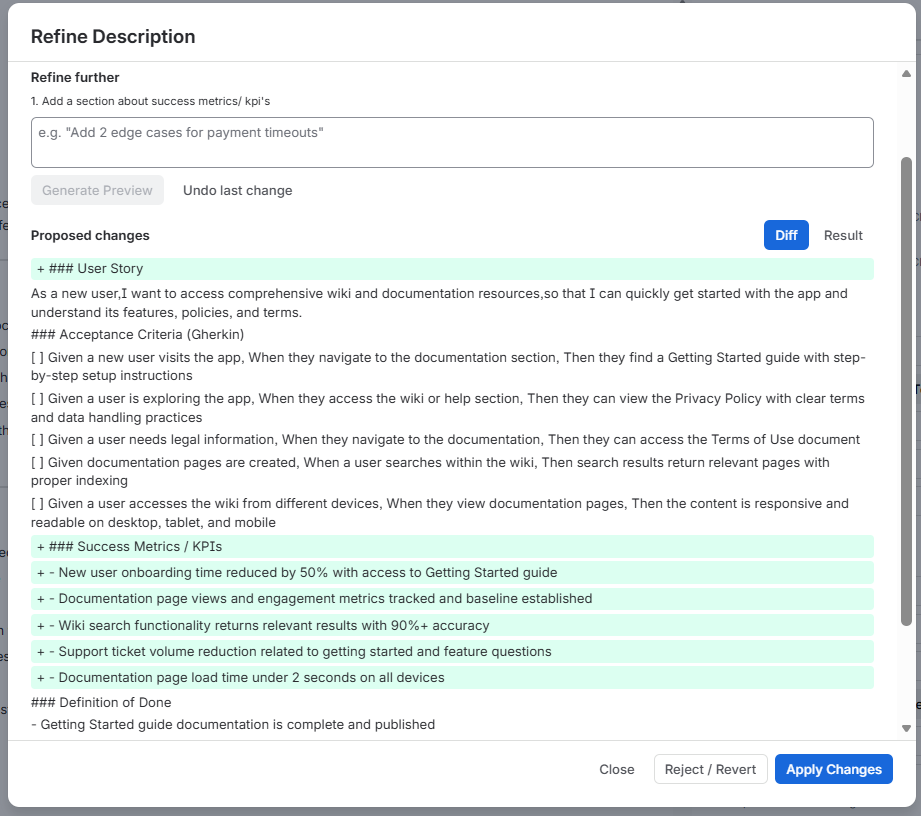Click the Reject / Revert button
The height and width of the screenshot is (816, 921).
710,769
